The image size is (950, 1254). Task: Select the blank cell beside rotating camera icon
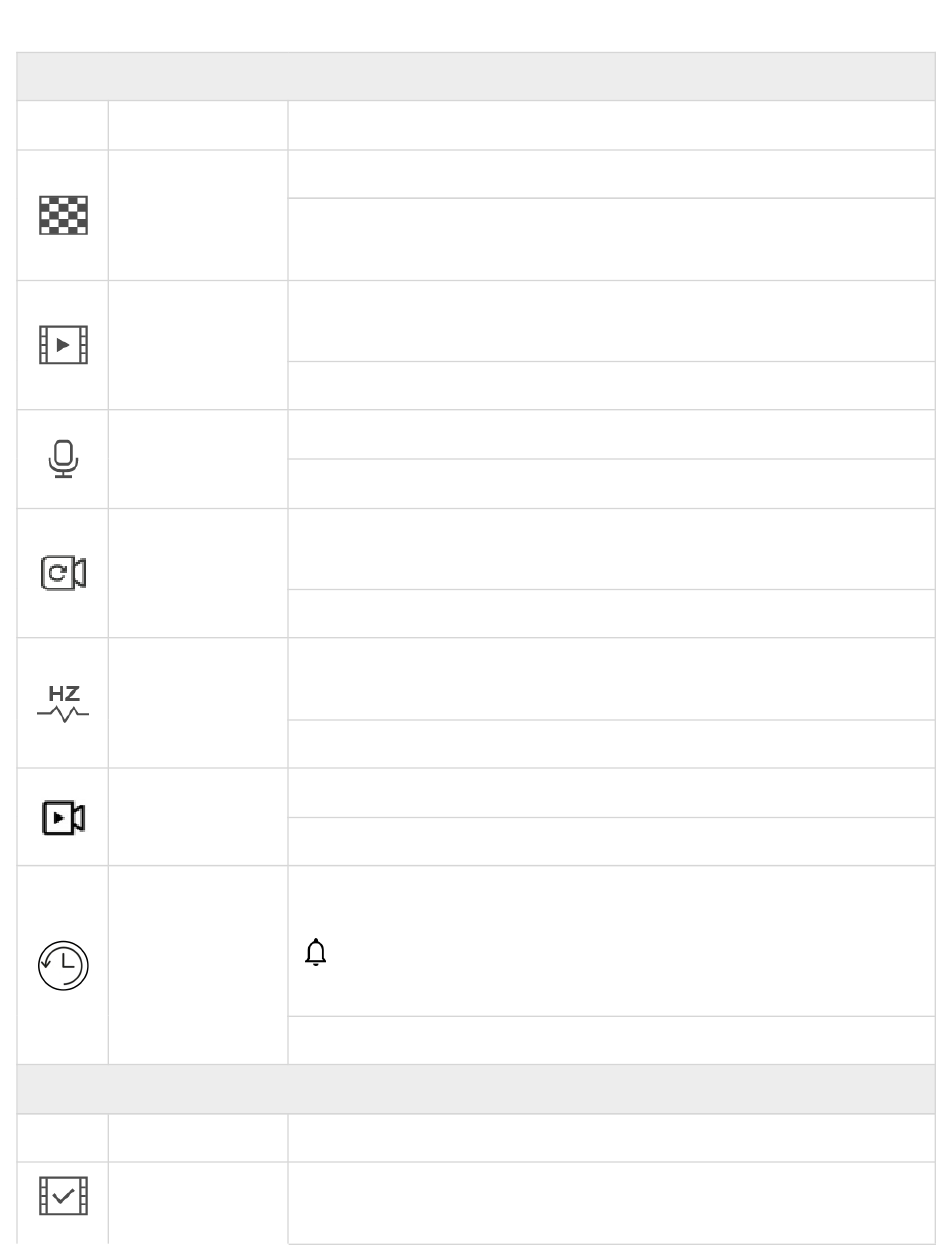click(198, 573)
